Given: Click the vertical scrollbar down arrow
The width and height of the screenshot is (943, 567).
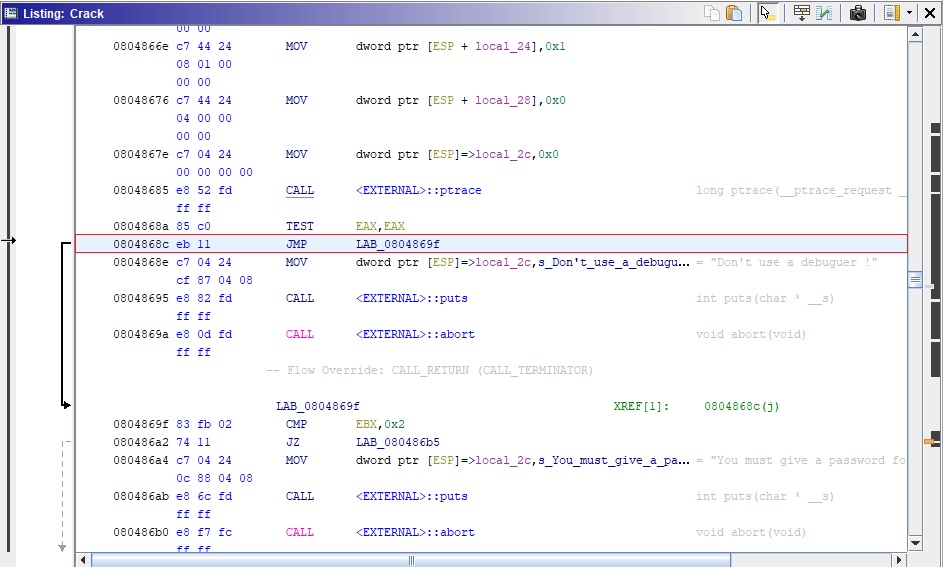Looking at the screenshot, I should coord(915,543).
